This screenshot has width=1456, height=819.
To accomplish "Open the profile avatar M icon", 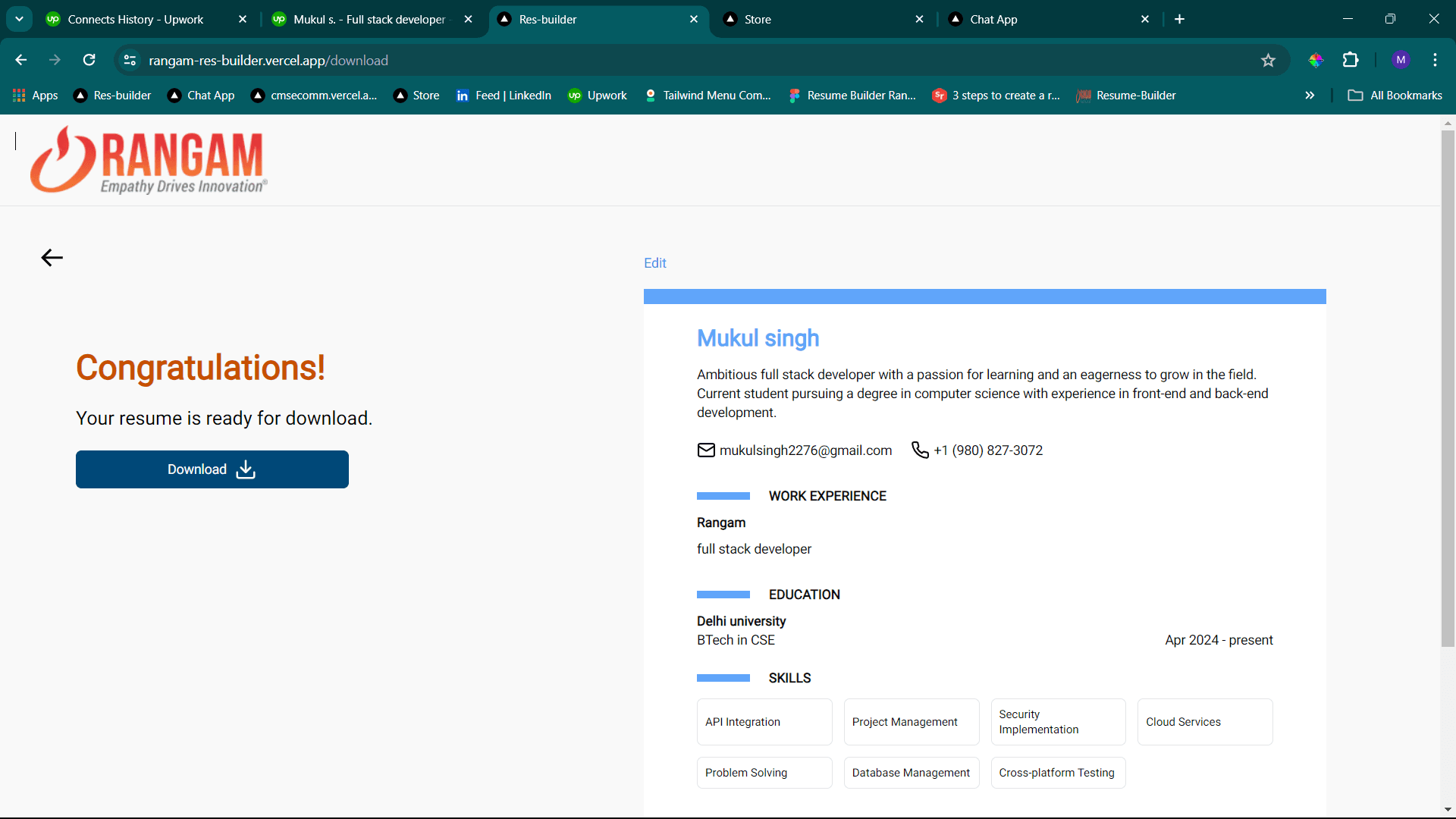I will coord(1401,60).
